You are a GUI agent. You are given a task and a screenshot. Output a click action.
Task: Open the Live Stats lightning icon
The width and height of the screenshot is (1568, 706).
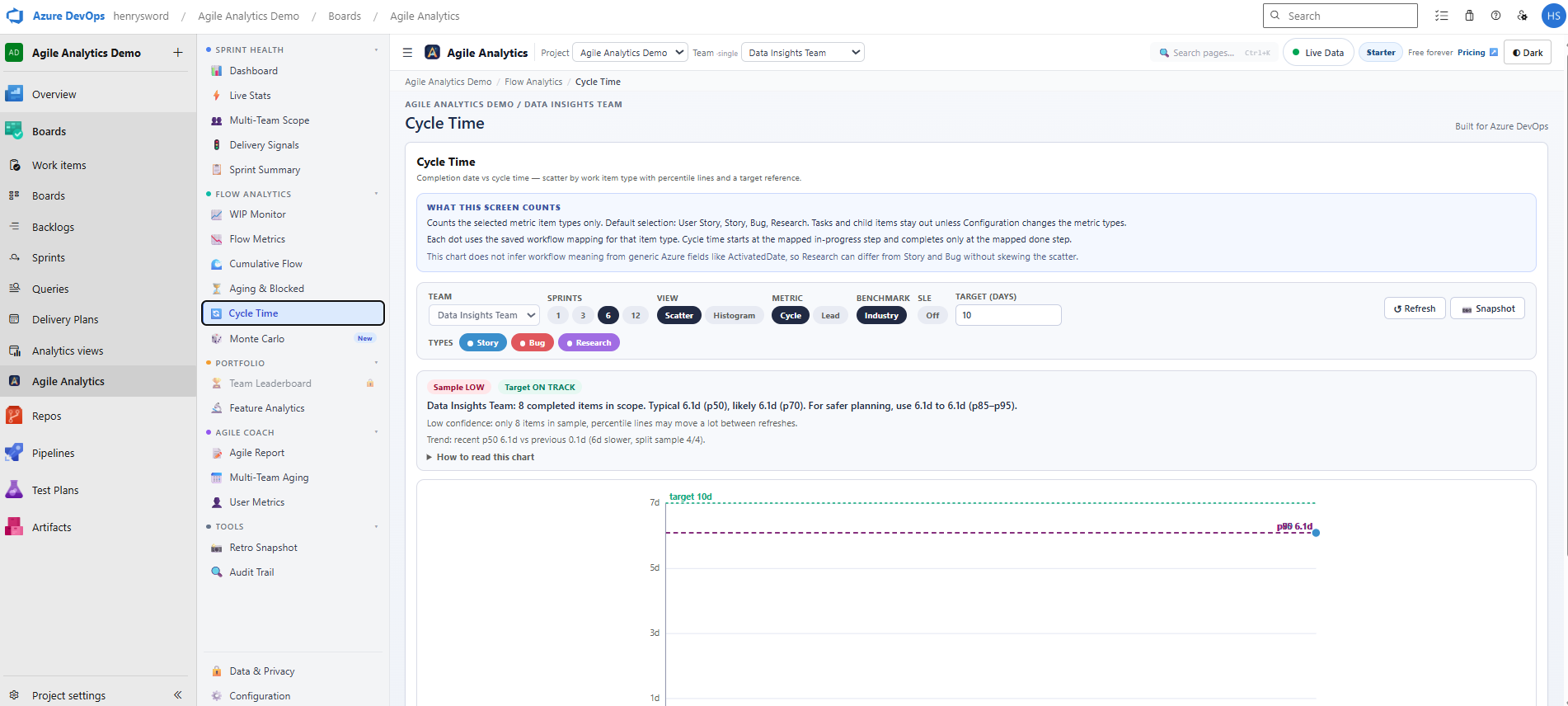coord(217,96)
